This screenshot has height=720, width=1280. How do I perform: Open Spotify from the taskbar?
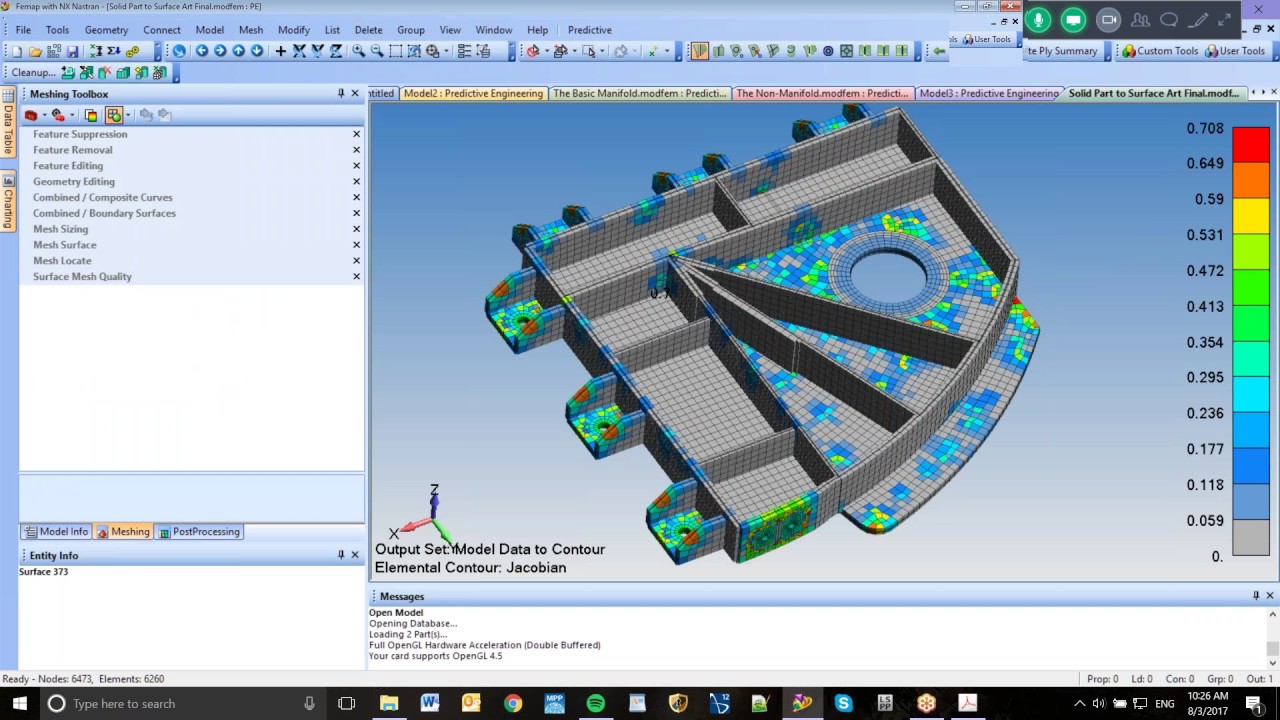tap(595, 703)
